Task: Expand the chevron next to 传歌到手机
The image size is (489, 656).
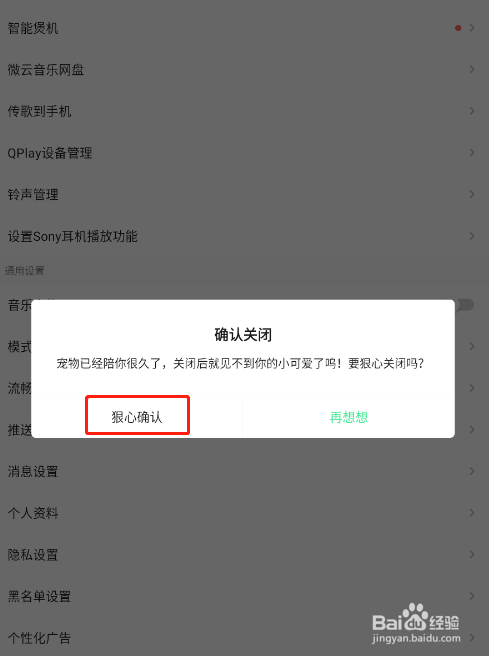Action: pos(472,111)
